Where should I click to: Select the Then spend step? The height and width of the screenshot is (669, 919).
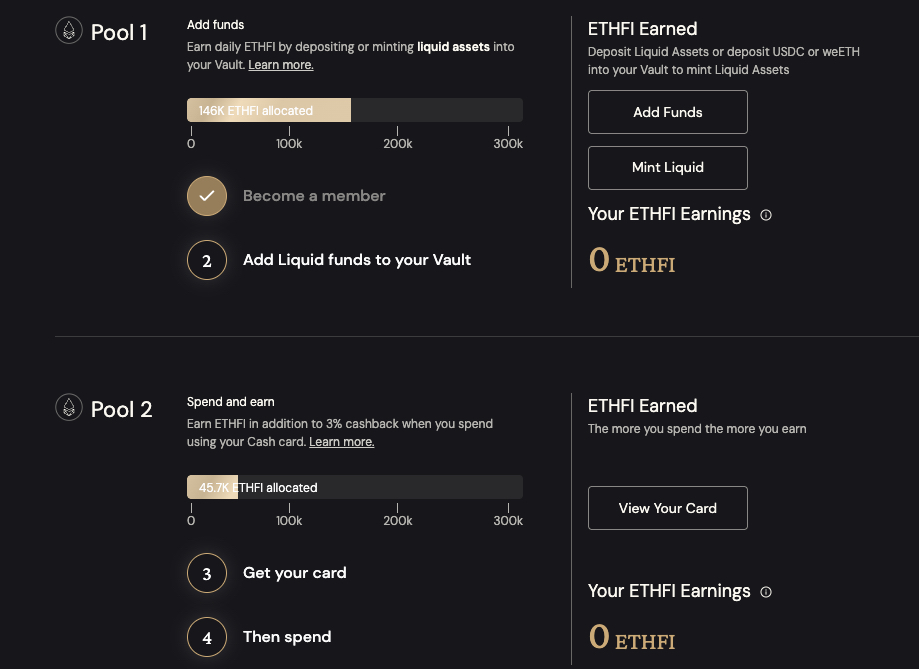(x=287, y=637)
